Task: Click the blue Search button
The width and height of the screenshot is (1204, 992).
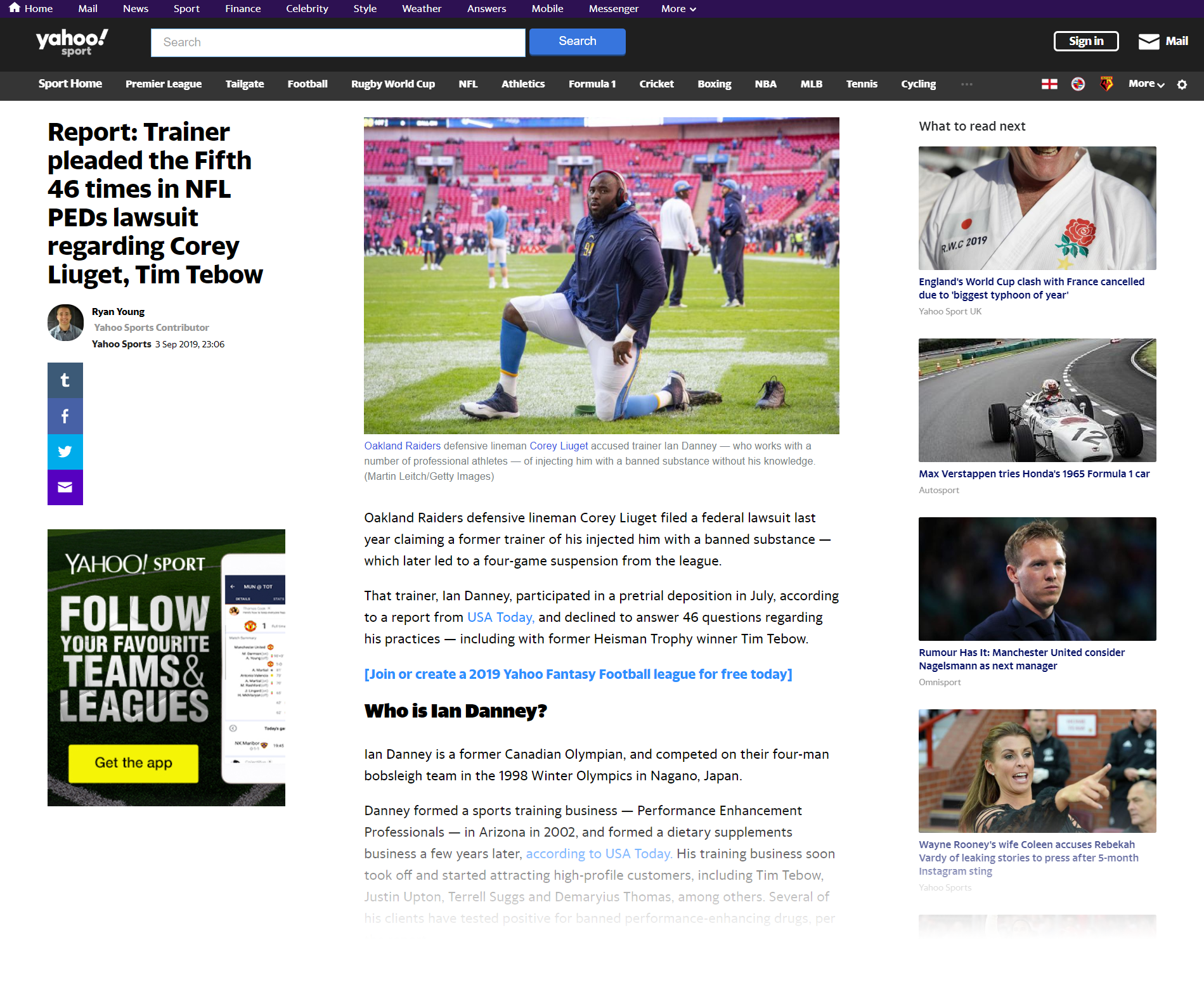Action: 577,41
